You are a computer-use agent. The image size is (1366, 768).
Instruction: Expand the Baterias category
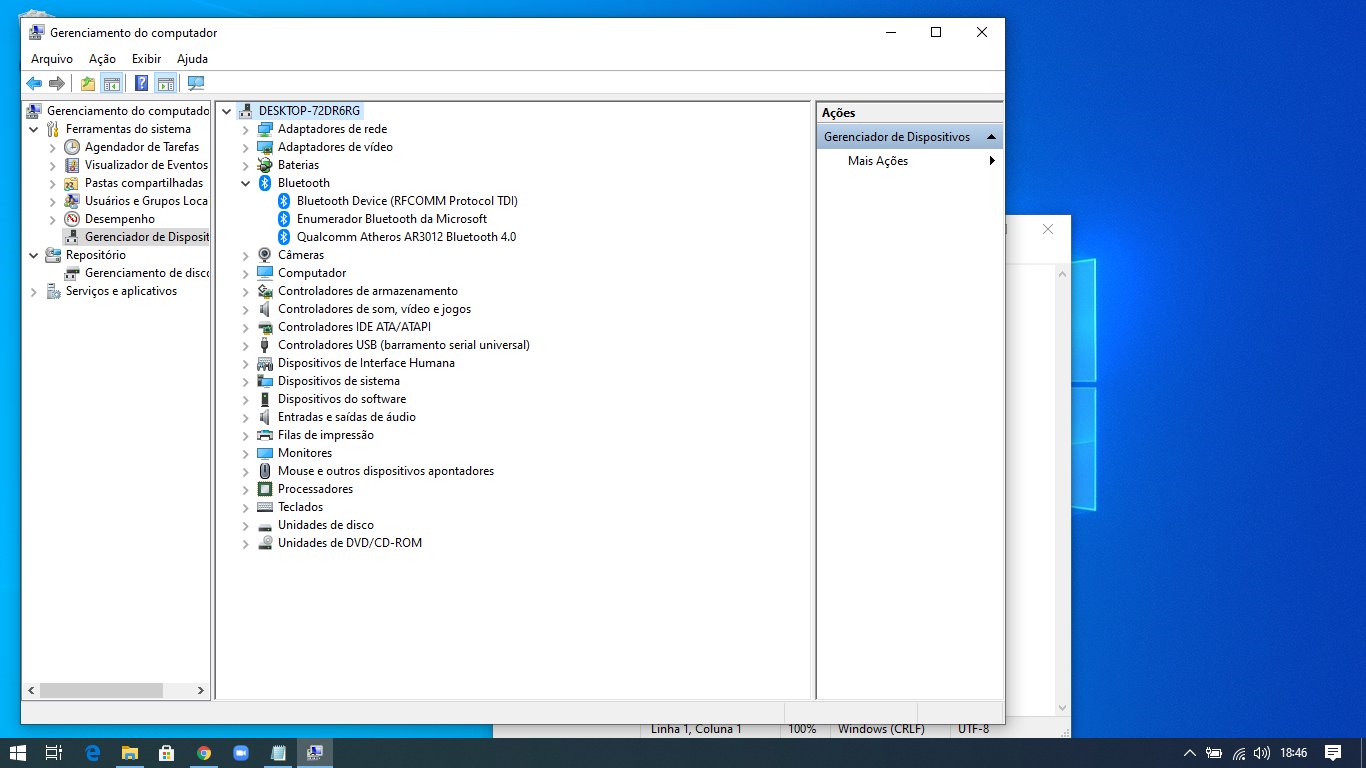coord(246,165)
